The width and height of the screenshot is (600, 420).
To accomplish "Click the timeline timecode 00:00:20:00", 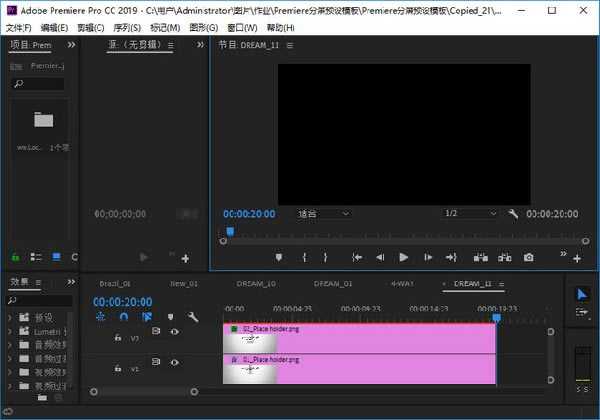I will 122,301.
